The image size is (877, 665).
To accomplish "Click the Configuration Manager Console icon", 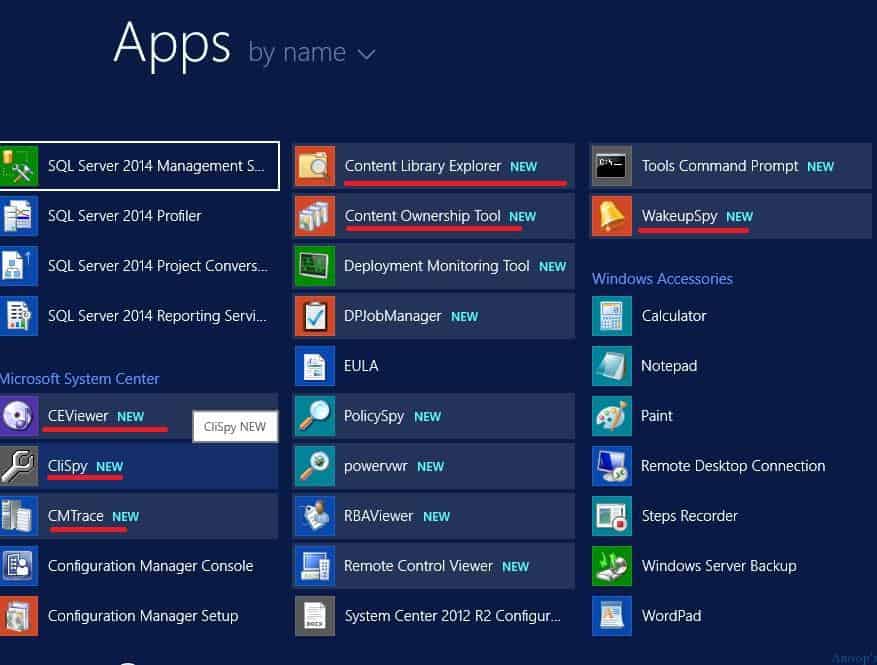I will tap(19, 566).
